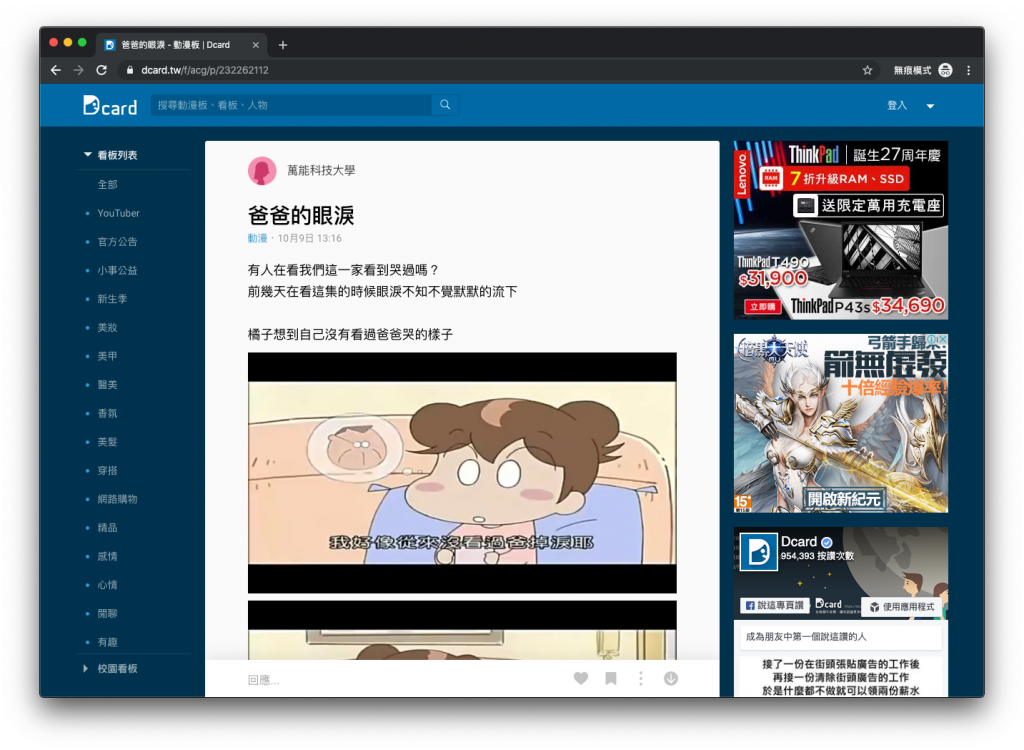This screenshot has height=750, width=1024.
Task: Open the 網路購物 board
Action: [117, 499]
